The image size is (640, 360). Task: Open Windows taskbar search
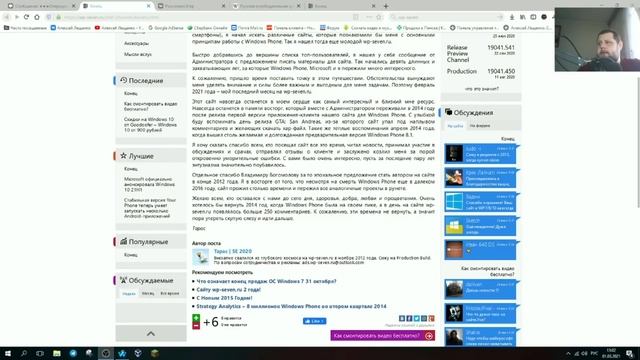point(24,353)
